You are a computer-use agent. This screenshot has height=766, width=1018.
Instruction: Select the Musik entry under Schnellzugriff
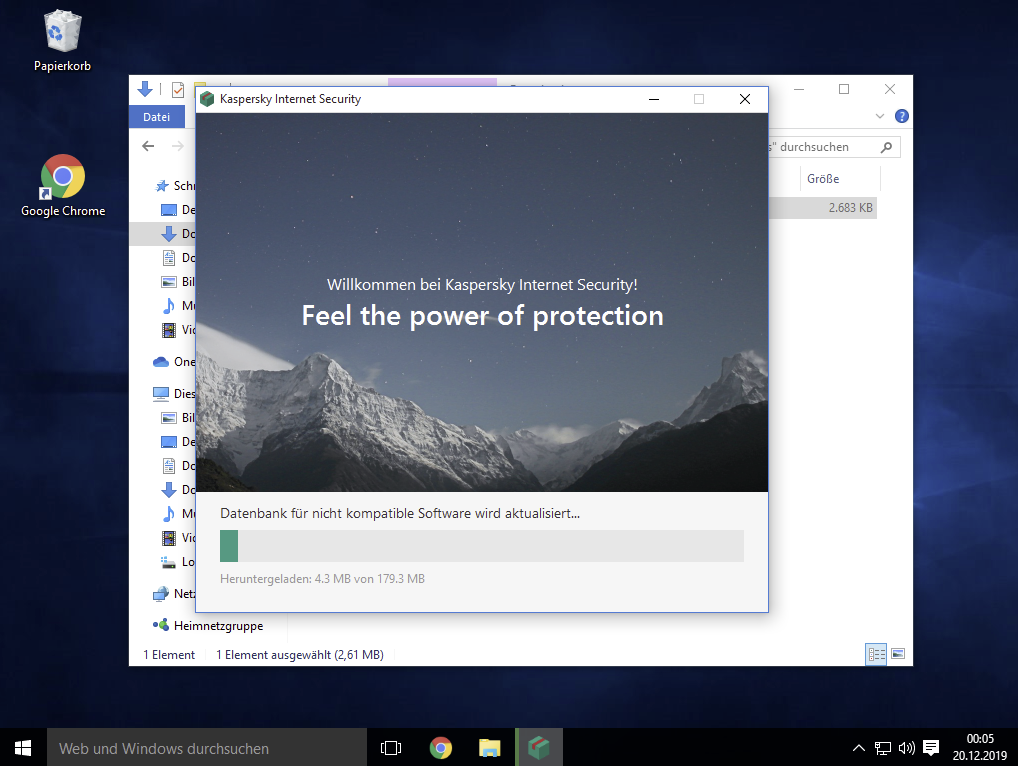[178, 306]
